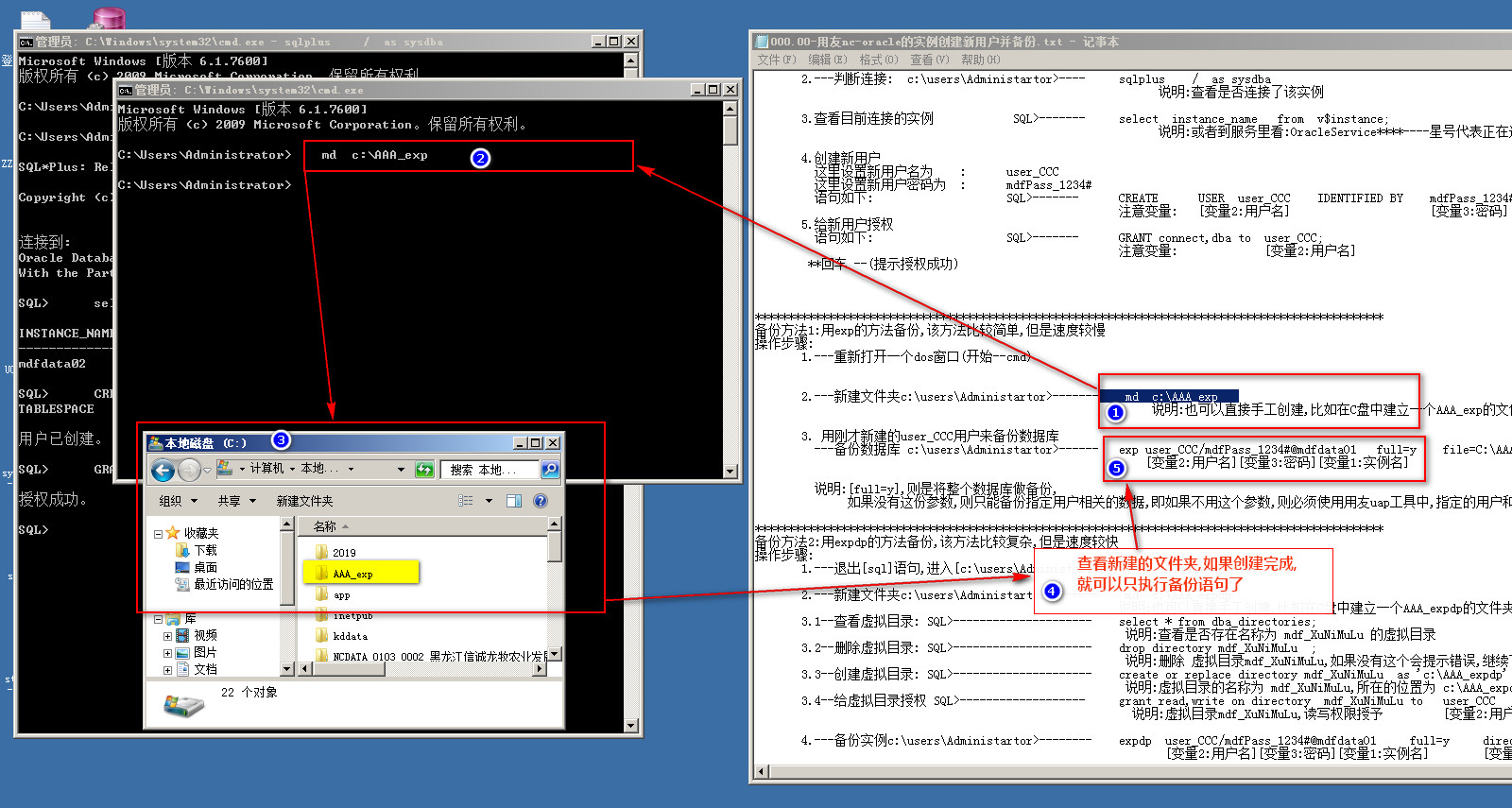Open the 共享 dropdown menu

[236, 501]
